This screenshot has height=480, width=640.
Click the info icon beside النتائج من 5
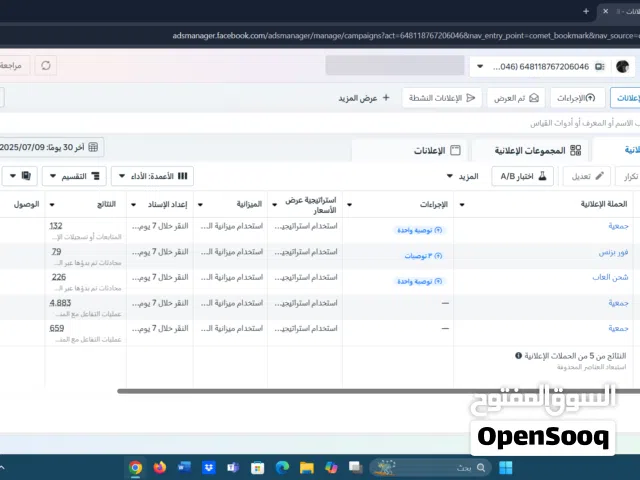(518, 356)
